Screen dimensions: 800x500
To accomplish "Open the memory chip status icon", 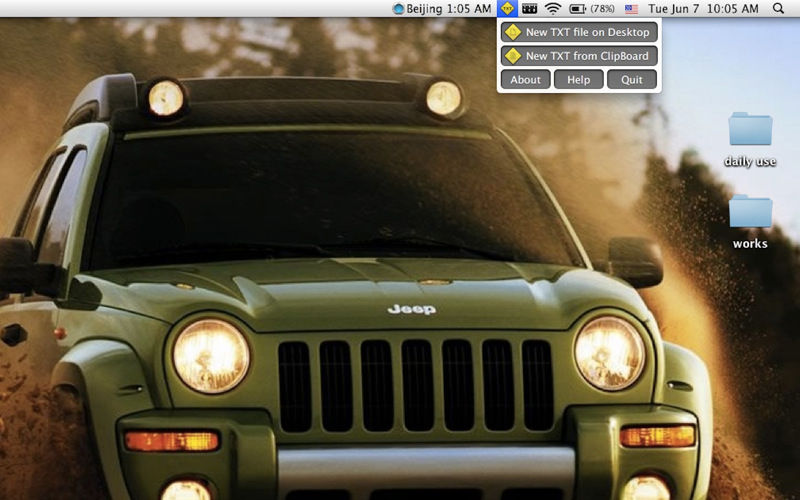I will 530,9.
